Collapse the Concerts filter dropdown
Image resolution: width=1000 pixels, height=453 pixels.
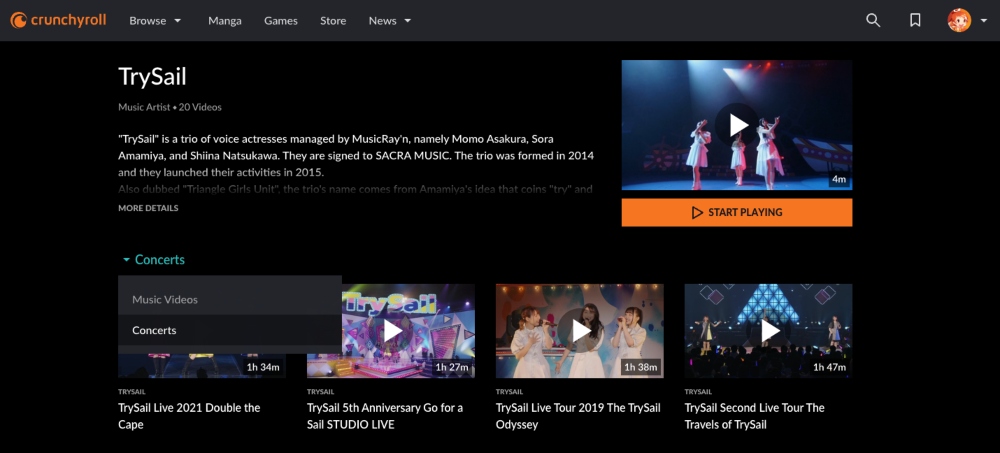[x=153, y=260]
